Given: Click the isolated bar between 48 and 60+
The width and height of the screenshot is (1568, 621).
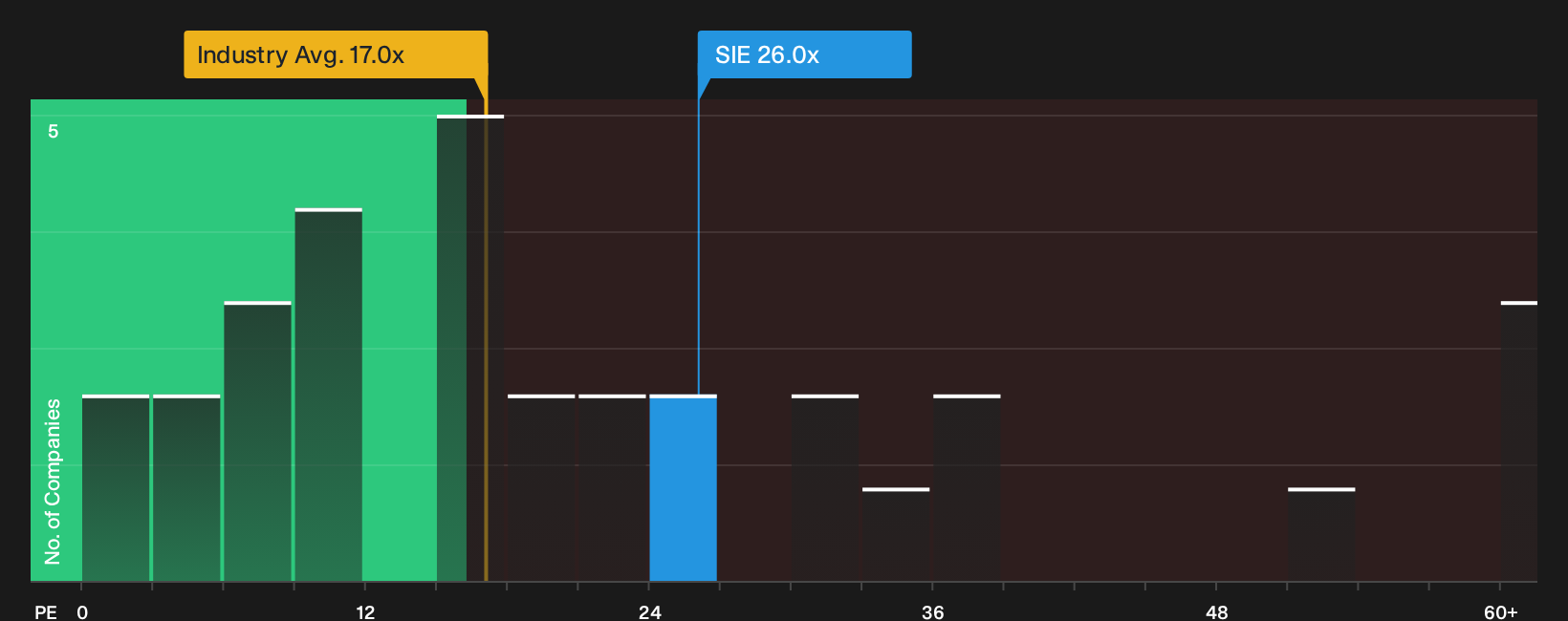Looking at the screenshot, I should (x=1321, y=535).
